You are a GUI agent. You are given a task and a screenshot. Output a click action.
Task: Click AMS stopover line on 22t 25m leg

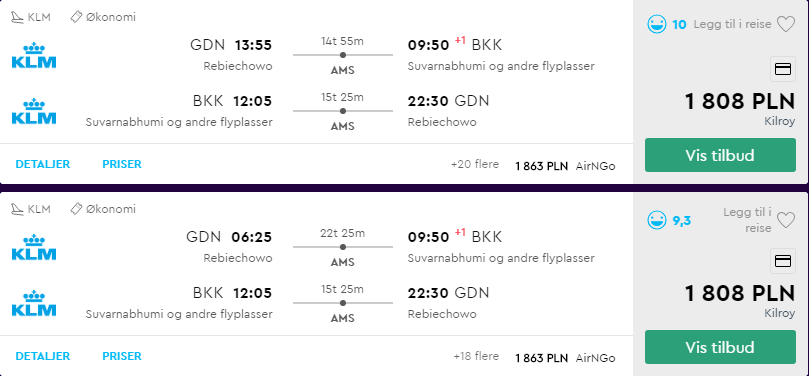point(343,247)
